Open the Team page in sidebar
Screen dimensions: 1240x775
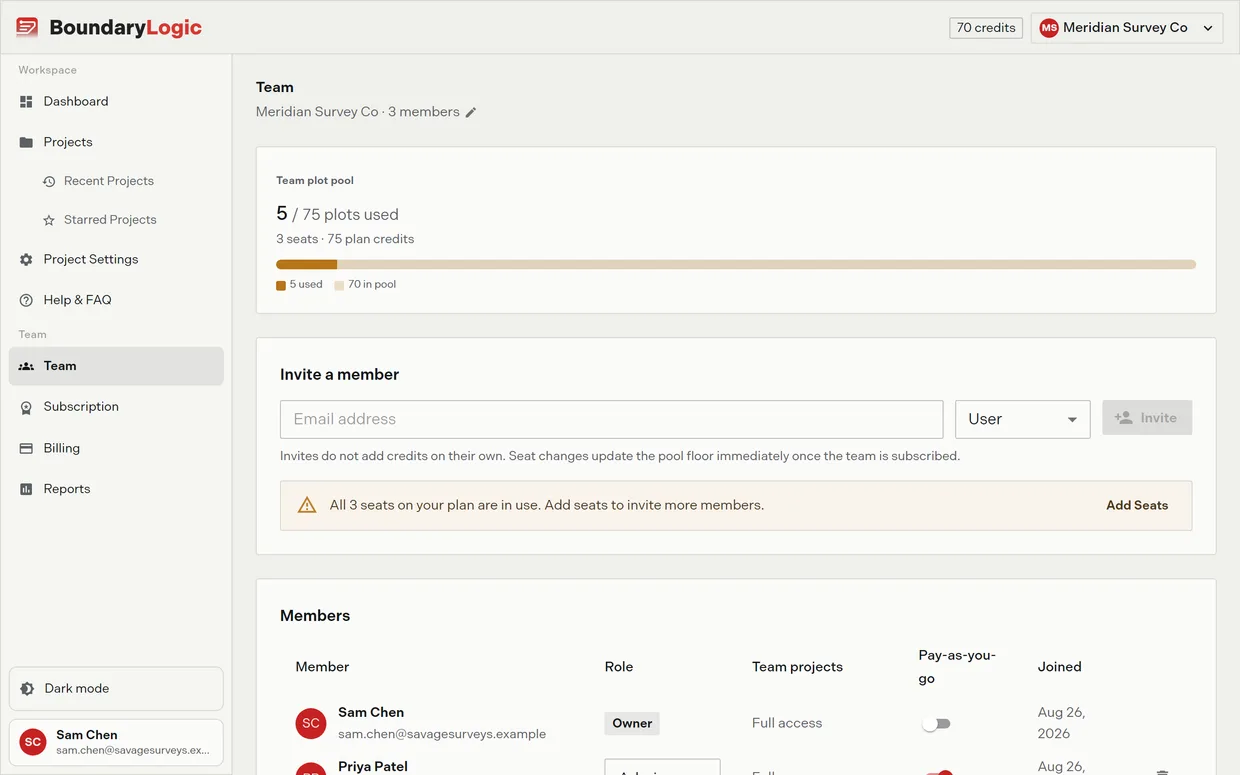[x=116, y=366]
